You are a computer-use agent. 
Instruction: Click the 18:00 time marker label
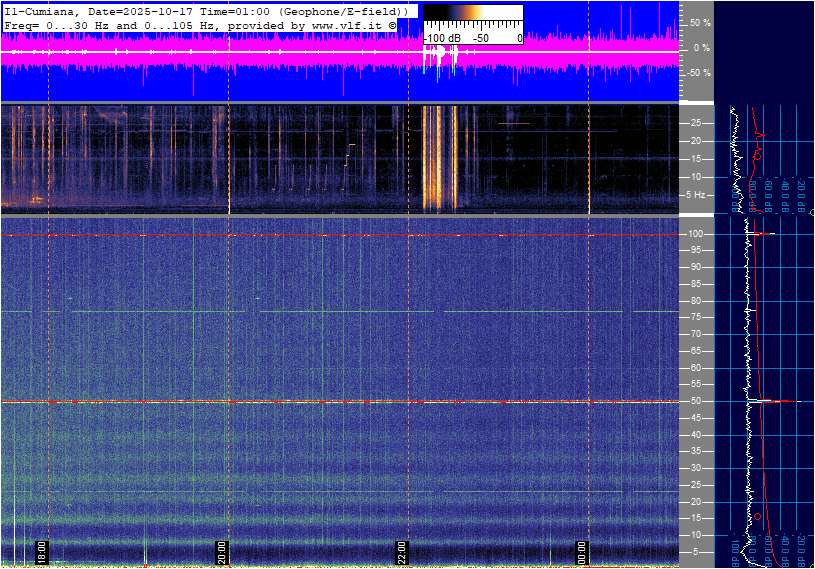pyautogui.click(x=41, y=552)
